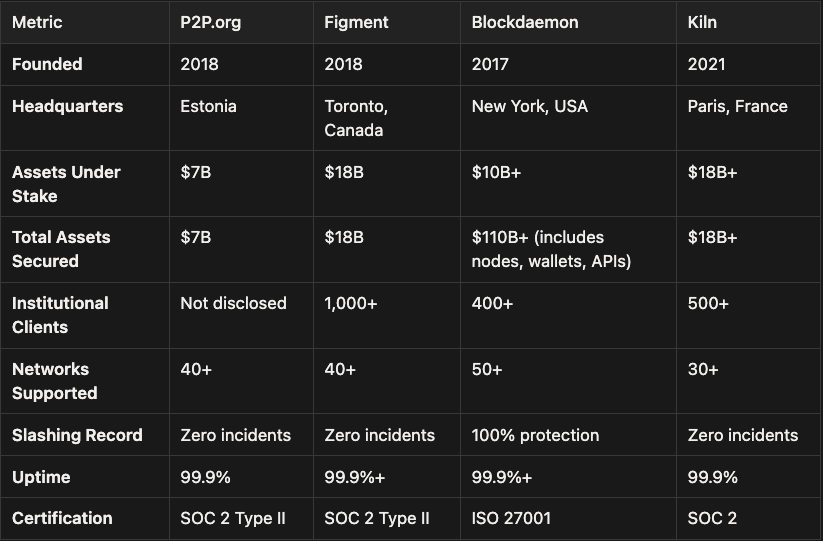
Task: Select the Founded row label
Action: [x=47, y=64]
